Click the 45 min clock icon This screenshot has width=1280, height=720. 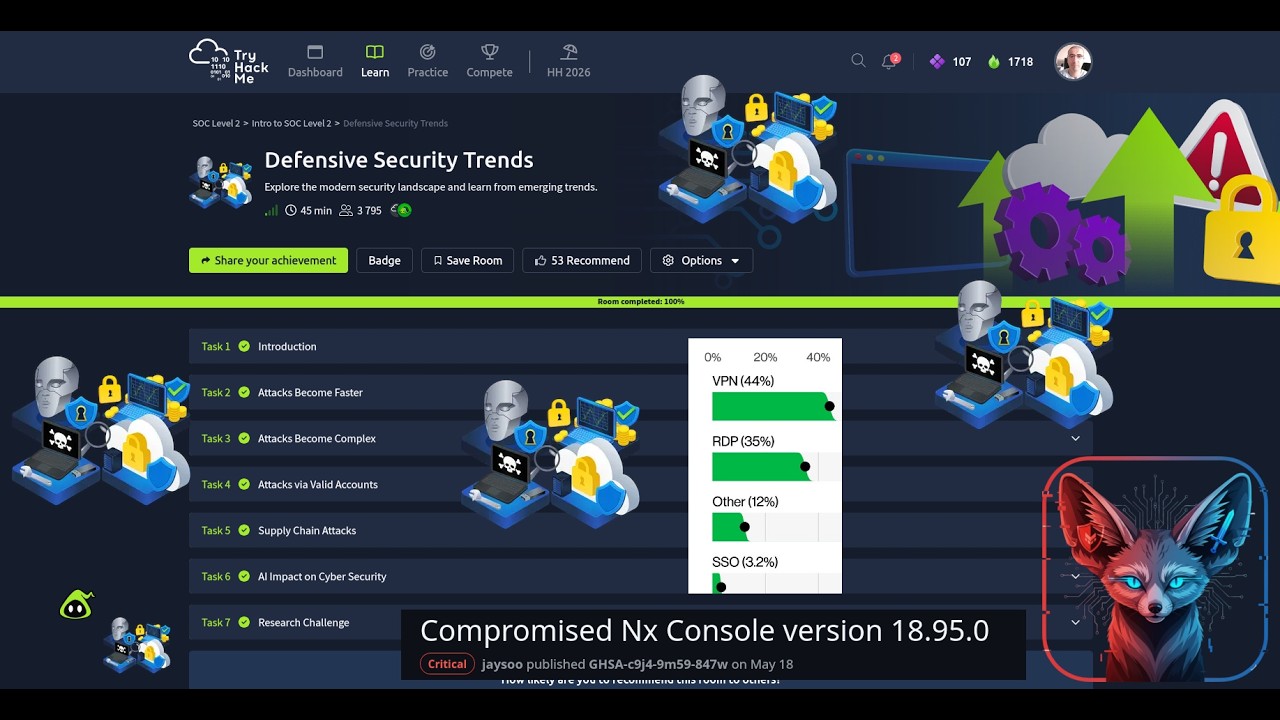[291, 211]
